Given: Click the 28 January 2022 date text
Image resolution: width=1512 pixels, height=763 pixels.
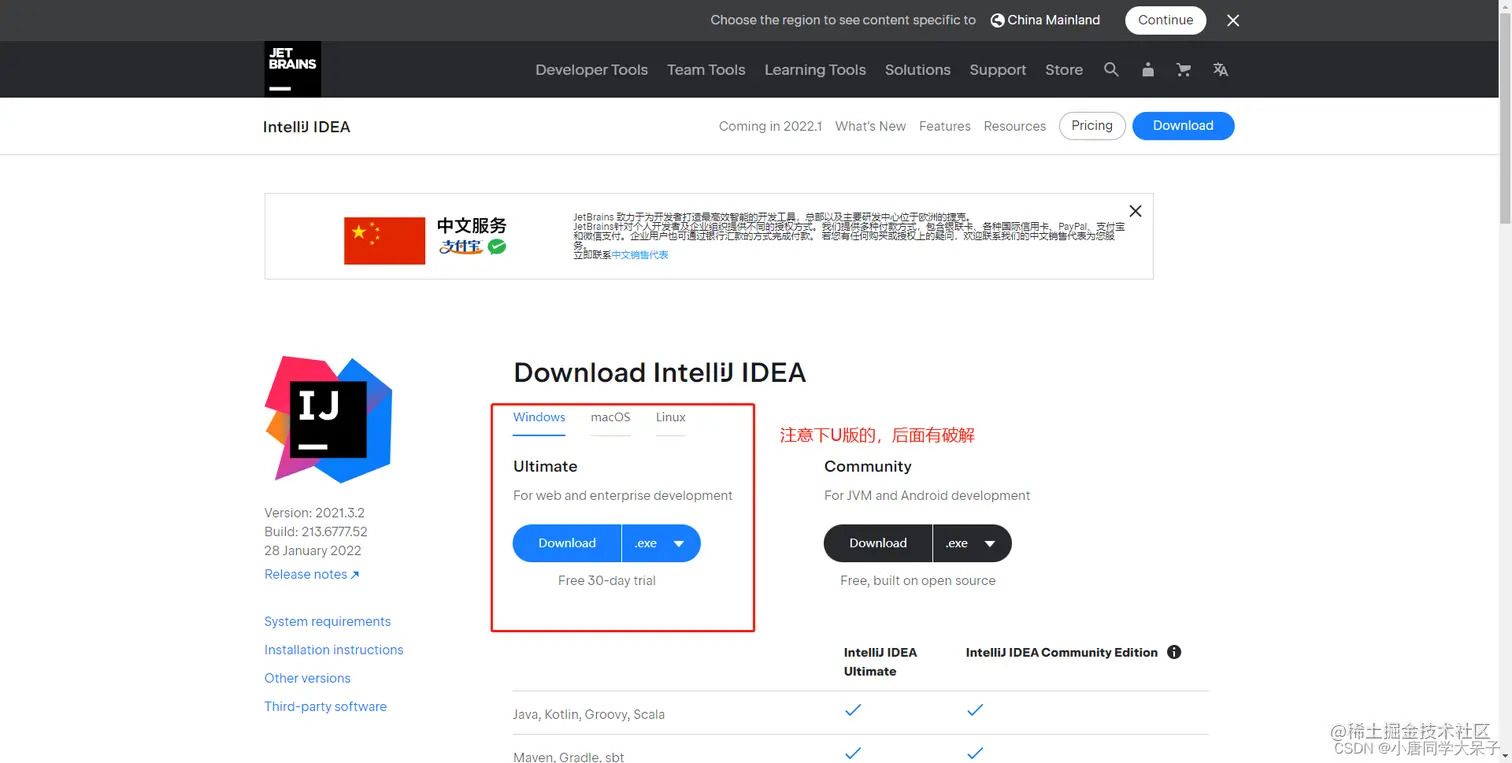Looking at the screenshot, I should pyautogui.click(x=313, y=551).
